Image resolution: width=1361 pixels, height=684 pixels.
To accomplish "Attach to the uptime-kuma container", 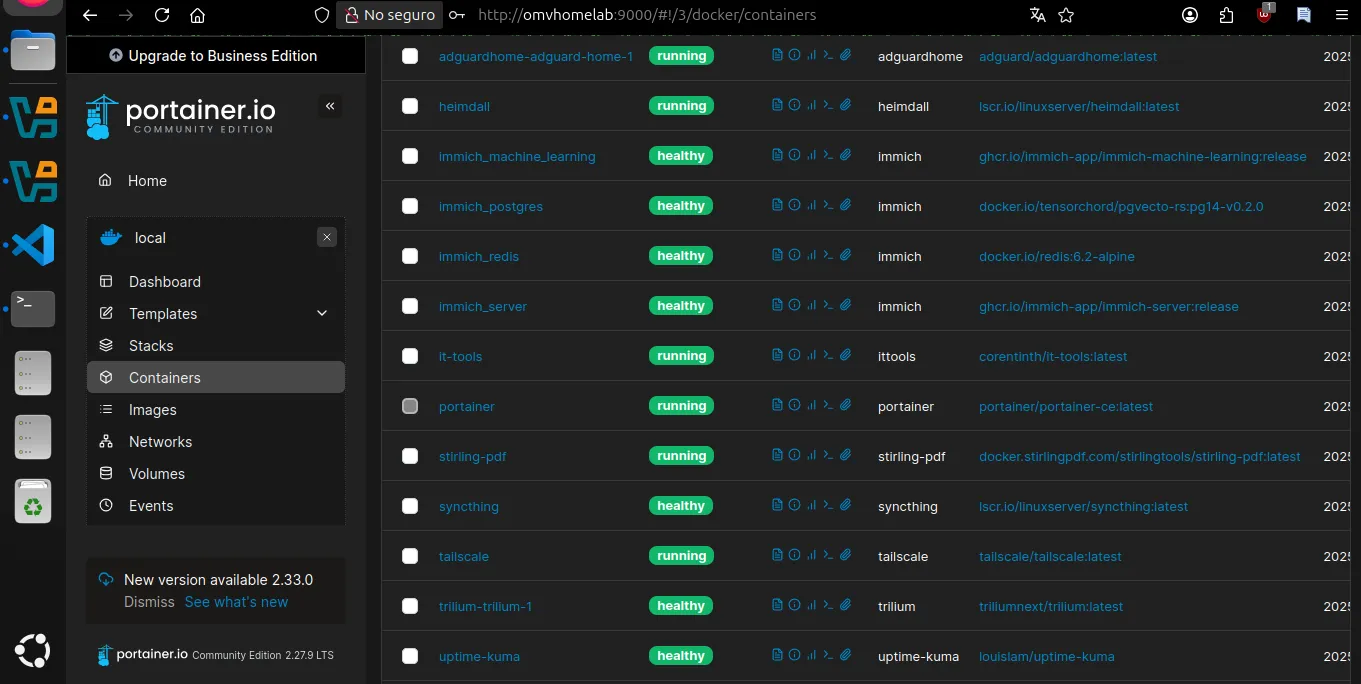I will point(845,655).
